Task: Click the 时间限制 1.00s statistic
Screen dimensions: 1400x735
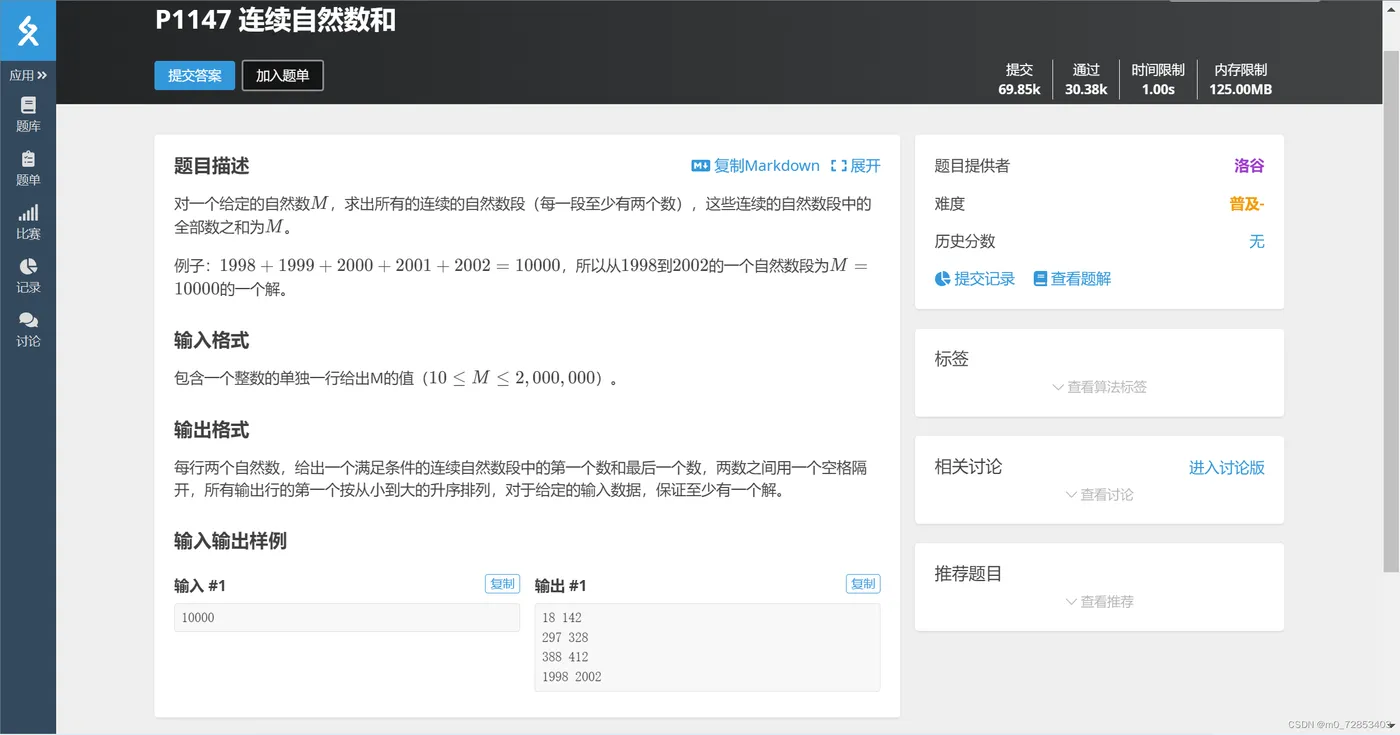Action: tap(1158, 79)
